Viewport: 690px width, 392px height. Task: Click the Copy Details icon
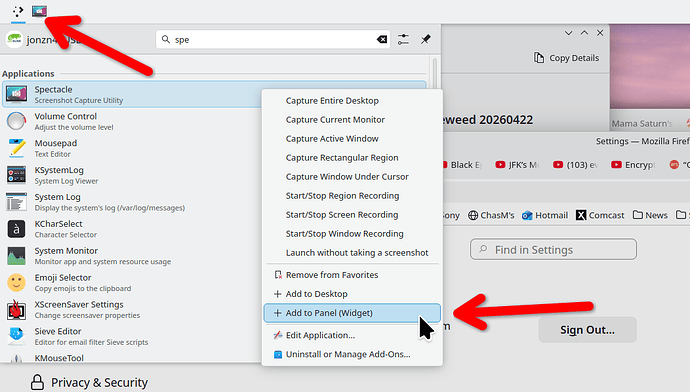(539, 58)
